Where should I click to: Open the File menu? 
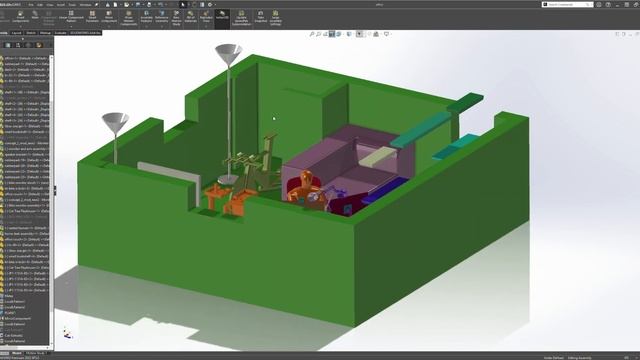[x=31, y=4]
